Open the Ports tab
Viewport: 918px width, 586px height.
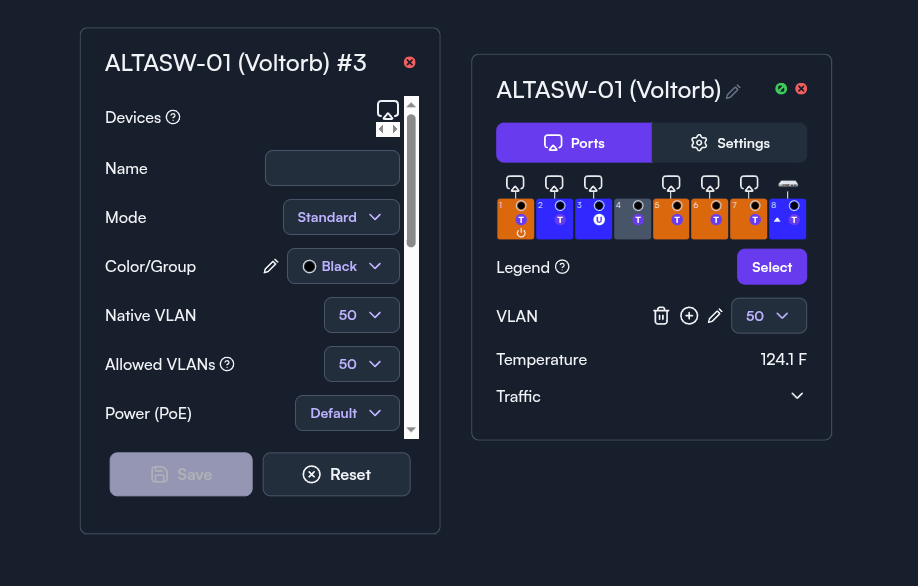coord(574,143)
